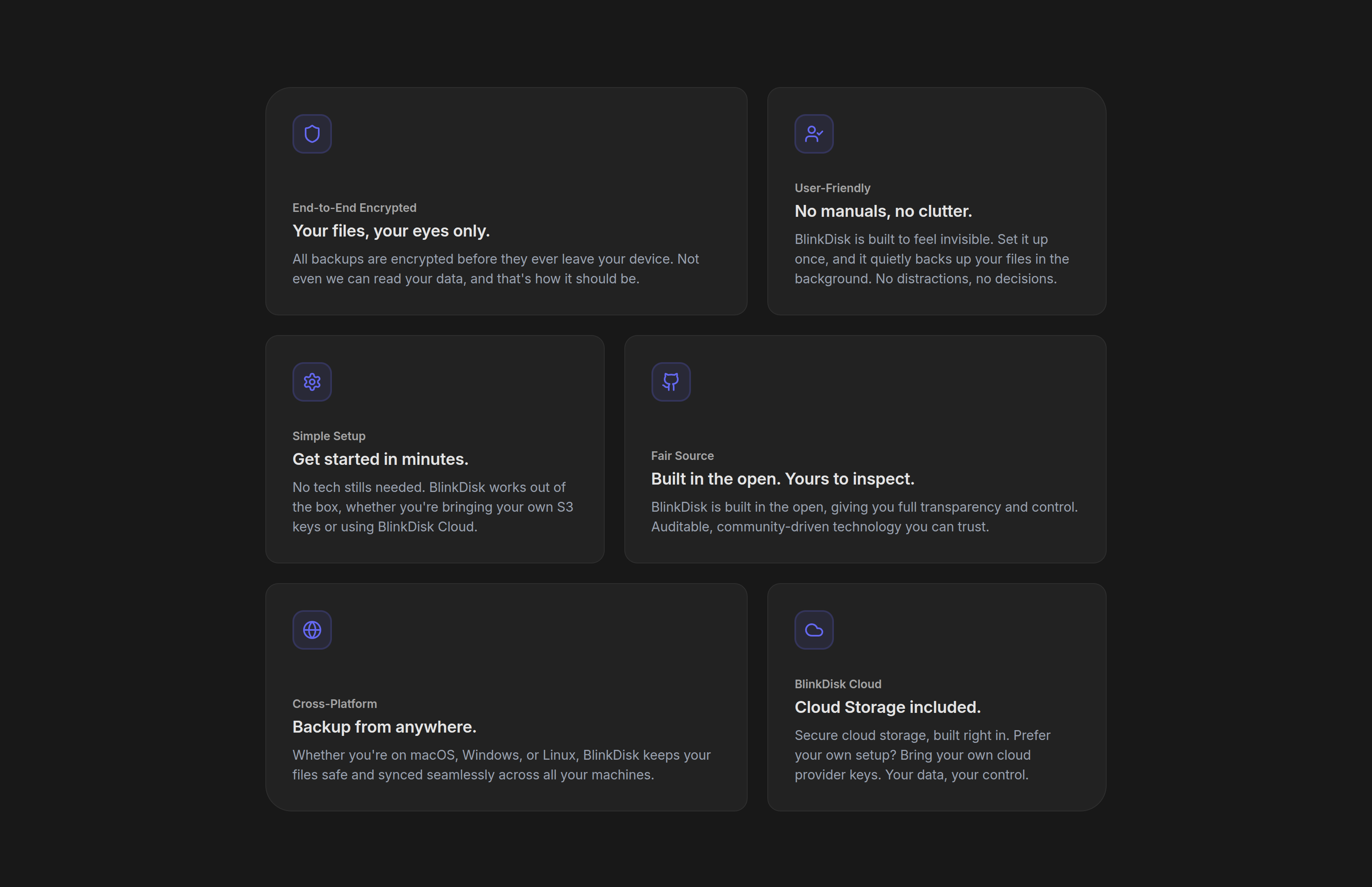Click heading 'Cloud Storage included.'
The width and height of the screenshot is (1372, 887).
(x=888, y=707)
